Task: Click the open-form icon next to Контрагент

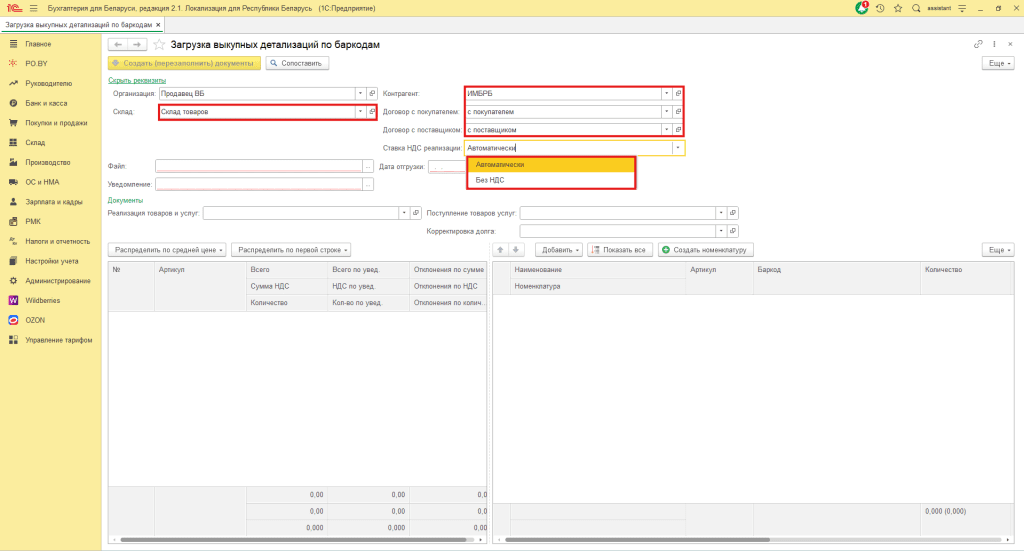Action: point(678,93)
